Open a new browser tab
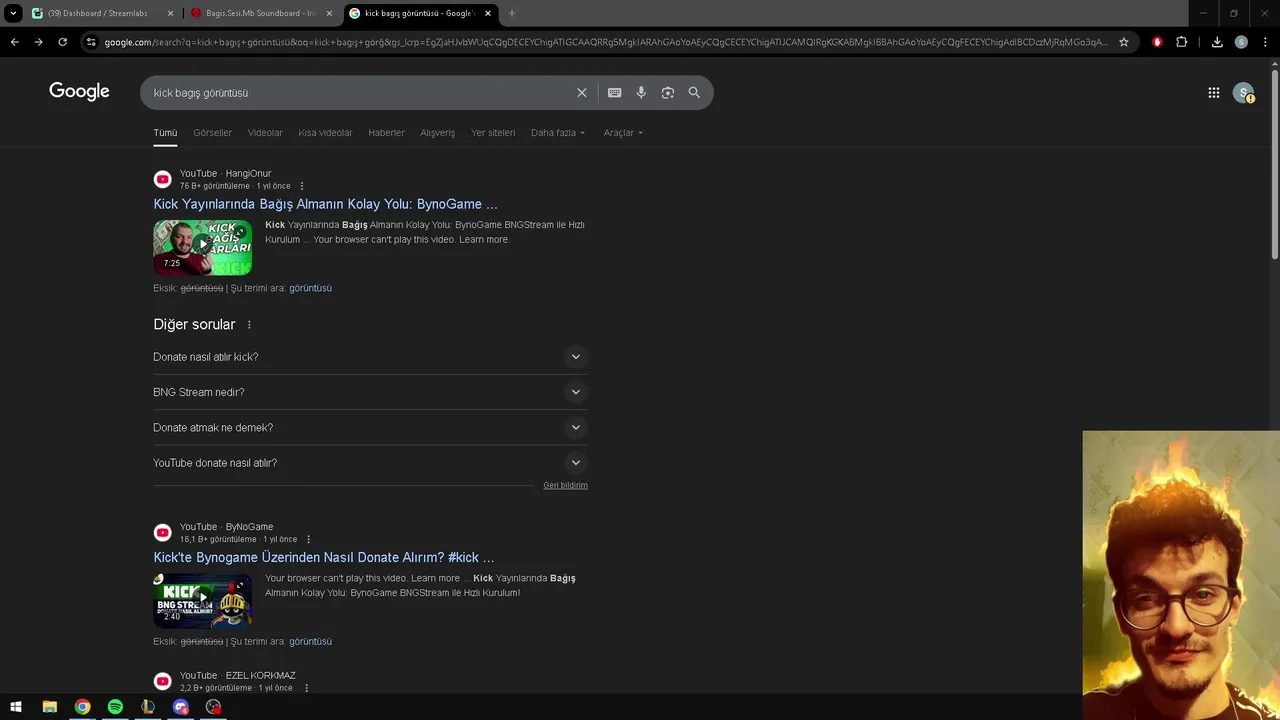The height and width of the screenshot is (720, 1280). (512, 13)
